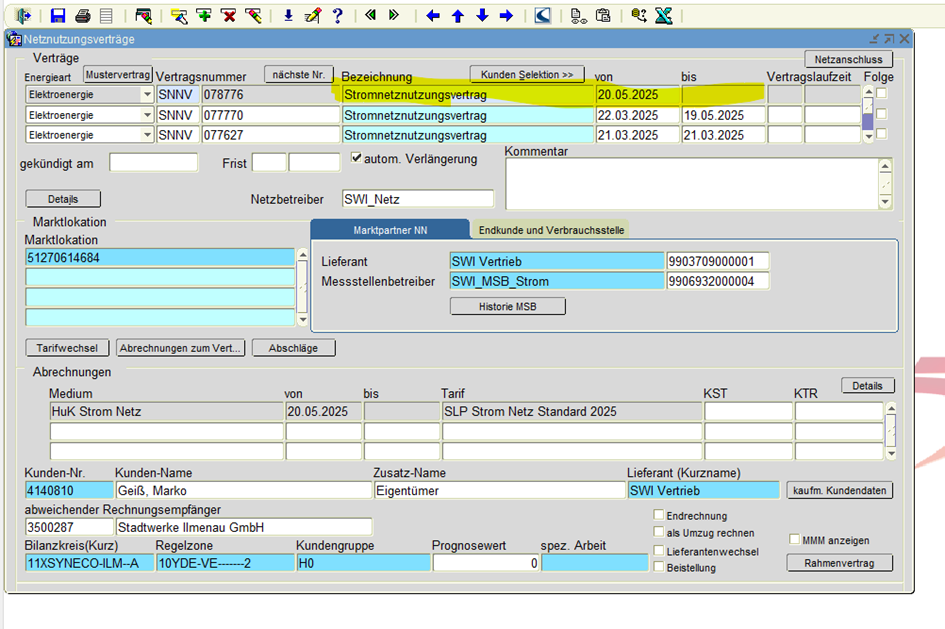The width and height of the screenshot is (945, 629).
Task: Click the blue down arrow navigation icon
Action: 482,15
